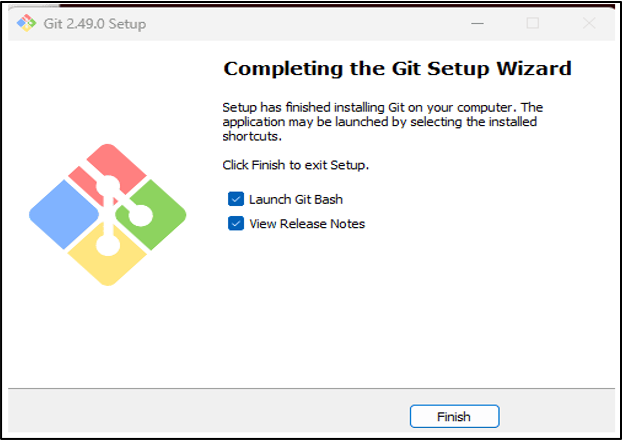The height and width of the screenshot is (440, 622).
Task: Maximize the Git Setup window
Action: click(533, 23)
